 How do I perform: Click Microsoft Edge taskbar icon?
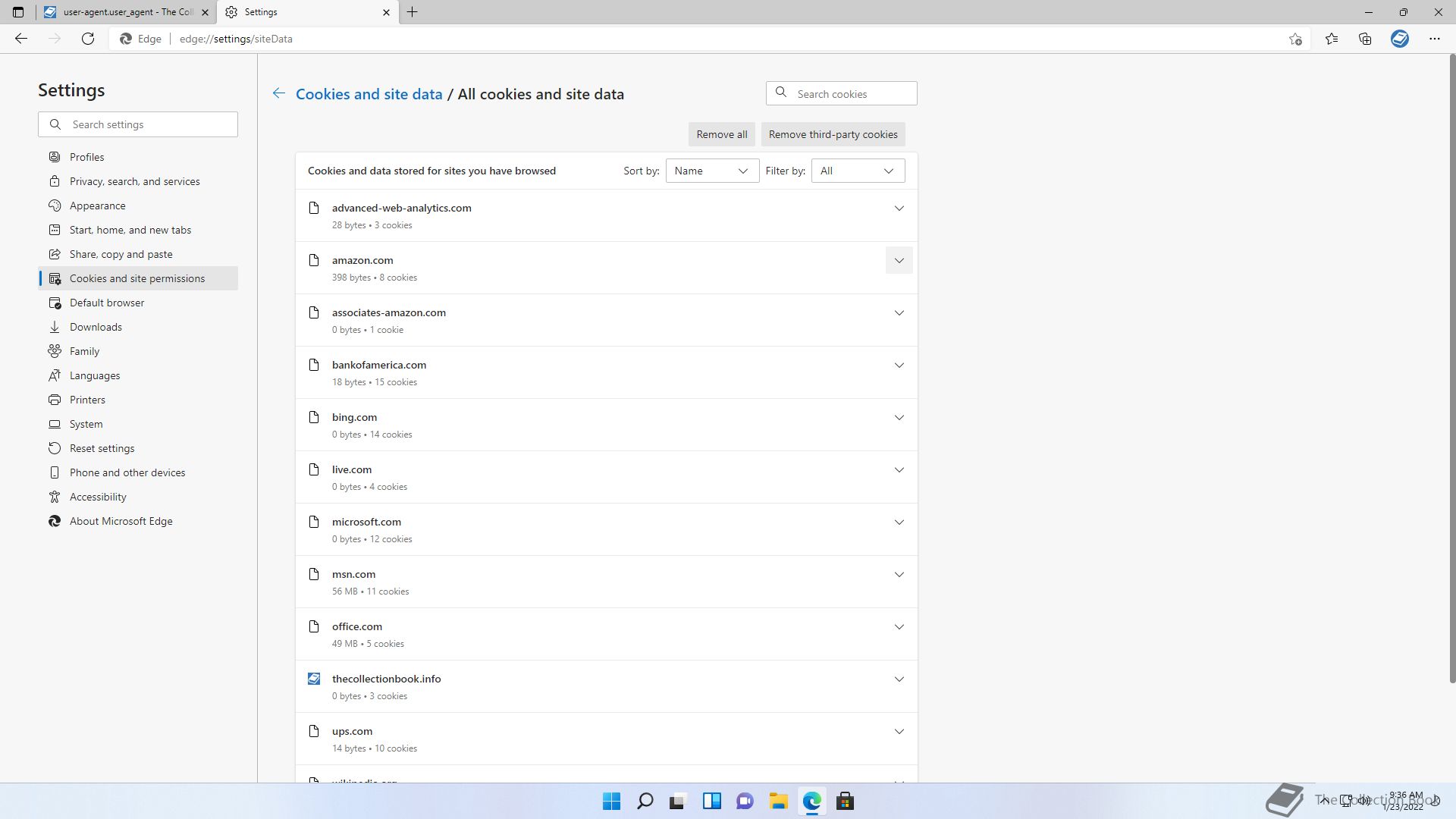(811, 801)
